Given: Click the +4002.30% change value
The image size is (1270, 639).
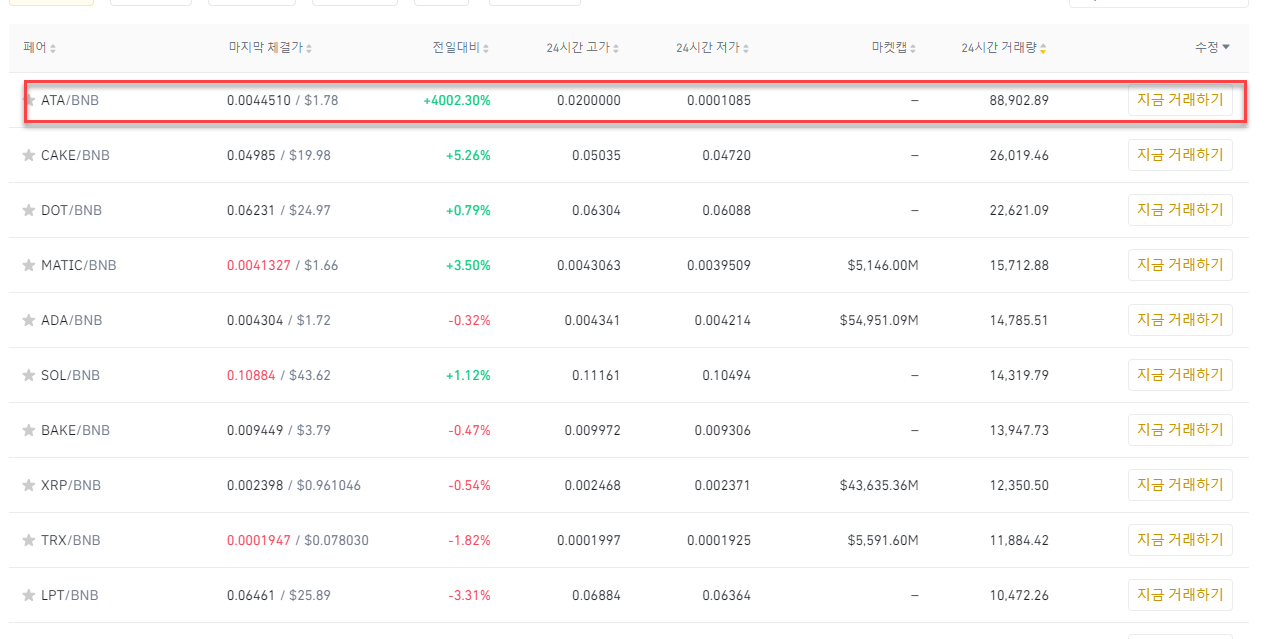Looking at the screenshot, I should click(457, 100).
